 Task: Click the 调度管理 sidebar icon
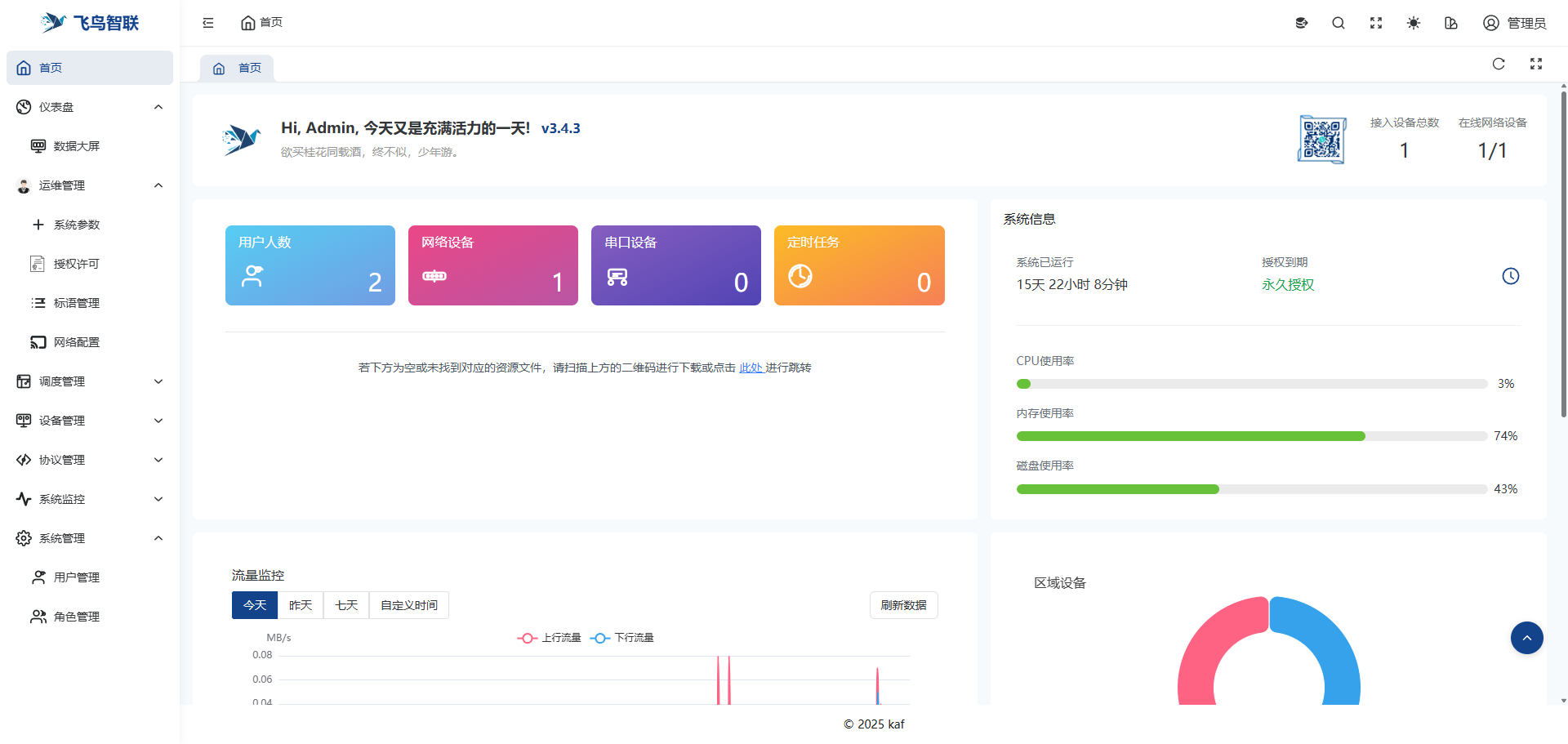(24, 381)
